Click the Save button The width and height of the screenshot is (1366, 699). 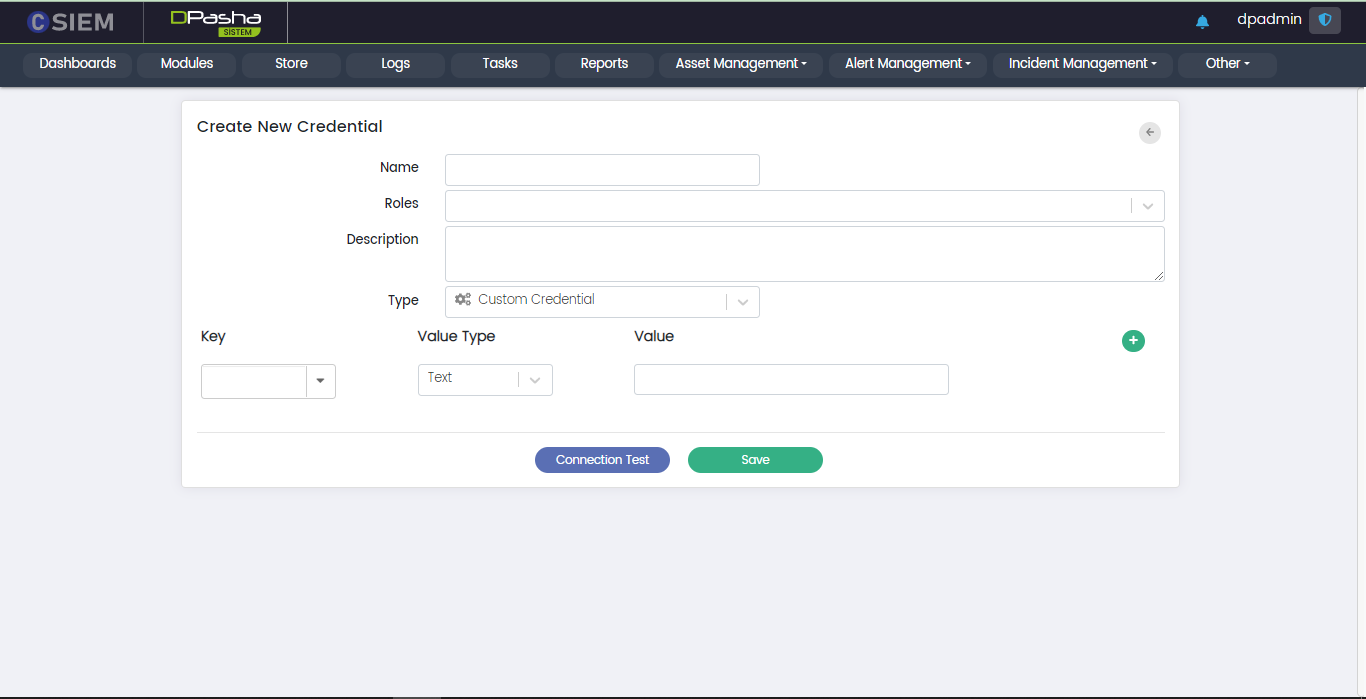click(755, 460)
